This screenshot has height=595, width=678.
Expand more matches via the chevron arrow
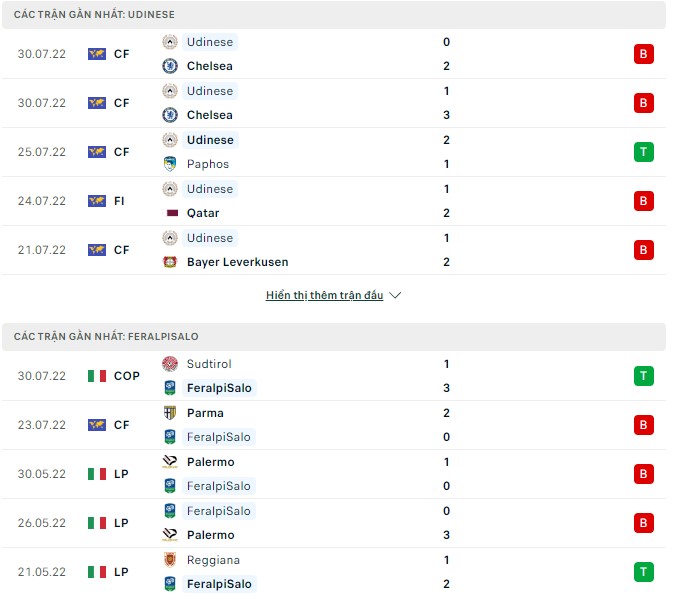pyautogui.click(x=395, y=296)
